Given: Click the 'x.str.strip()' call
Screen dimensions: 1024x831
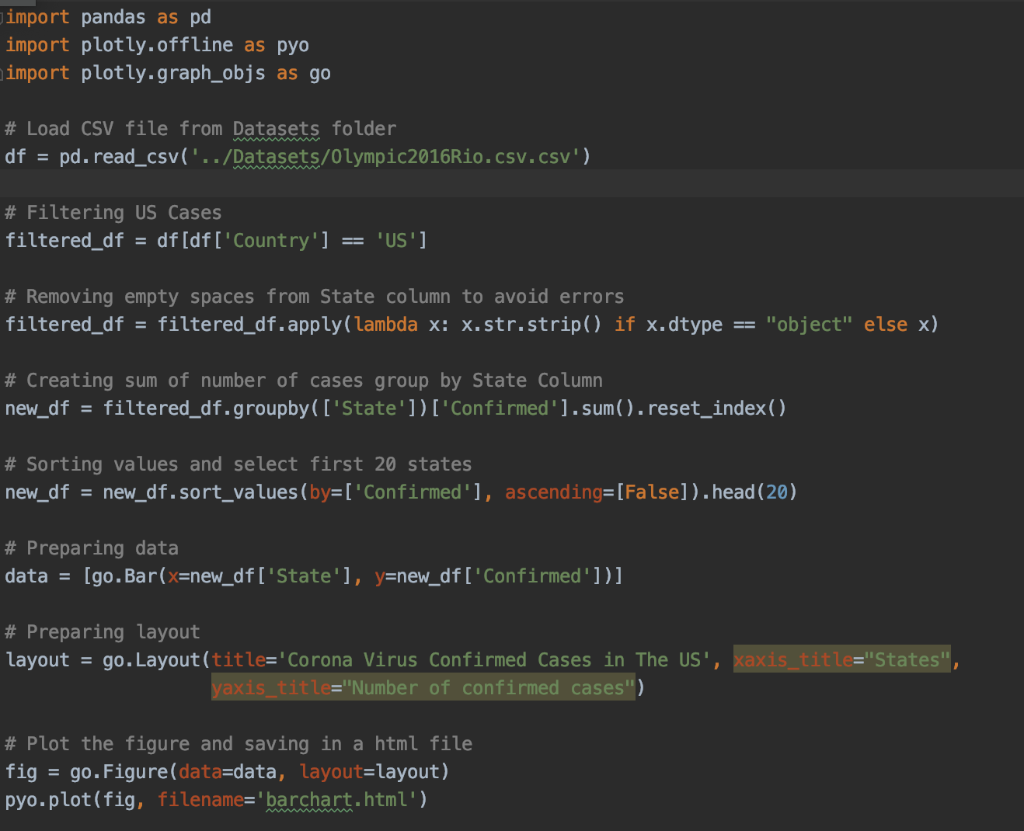Looking at the screenshot, I should 532,325.
